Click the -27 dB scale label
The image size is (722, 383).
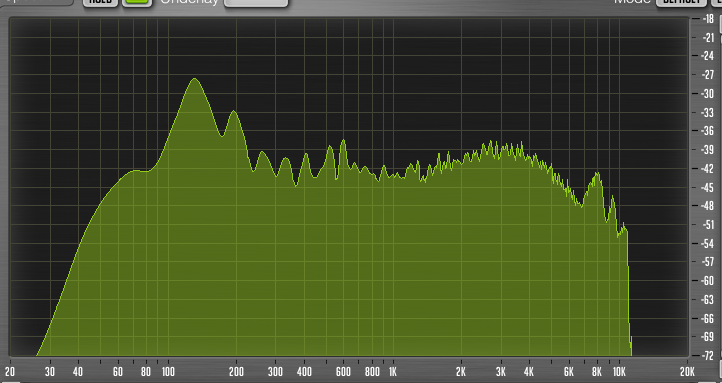pyautogui.click(x=708, y=75)
